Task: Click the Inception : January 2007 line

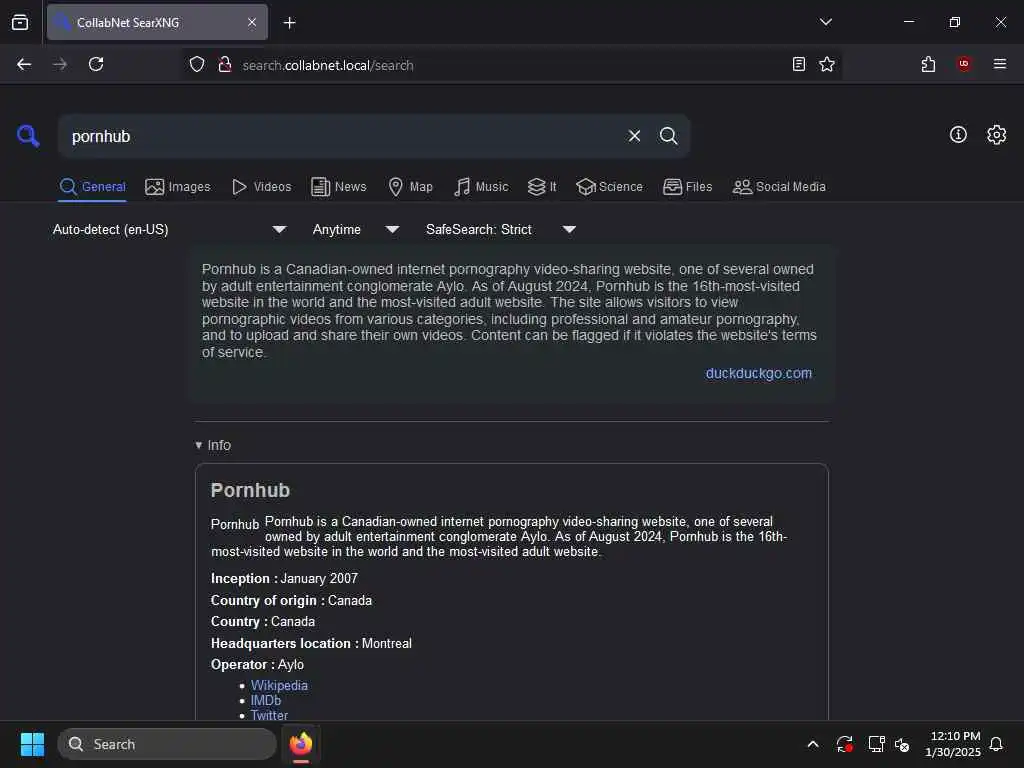Action: 284,579
